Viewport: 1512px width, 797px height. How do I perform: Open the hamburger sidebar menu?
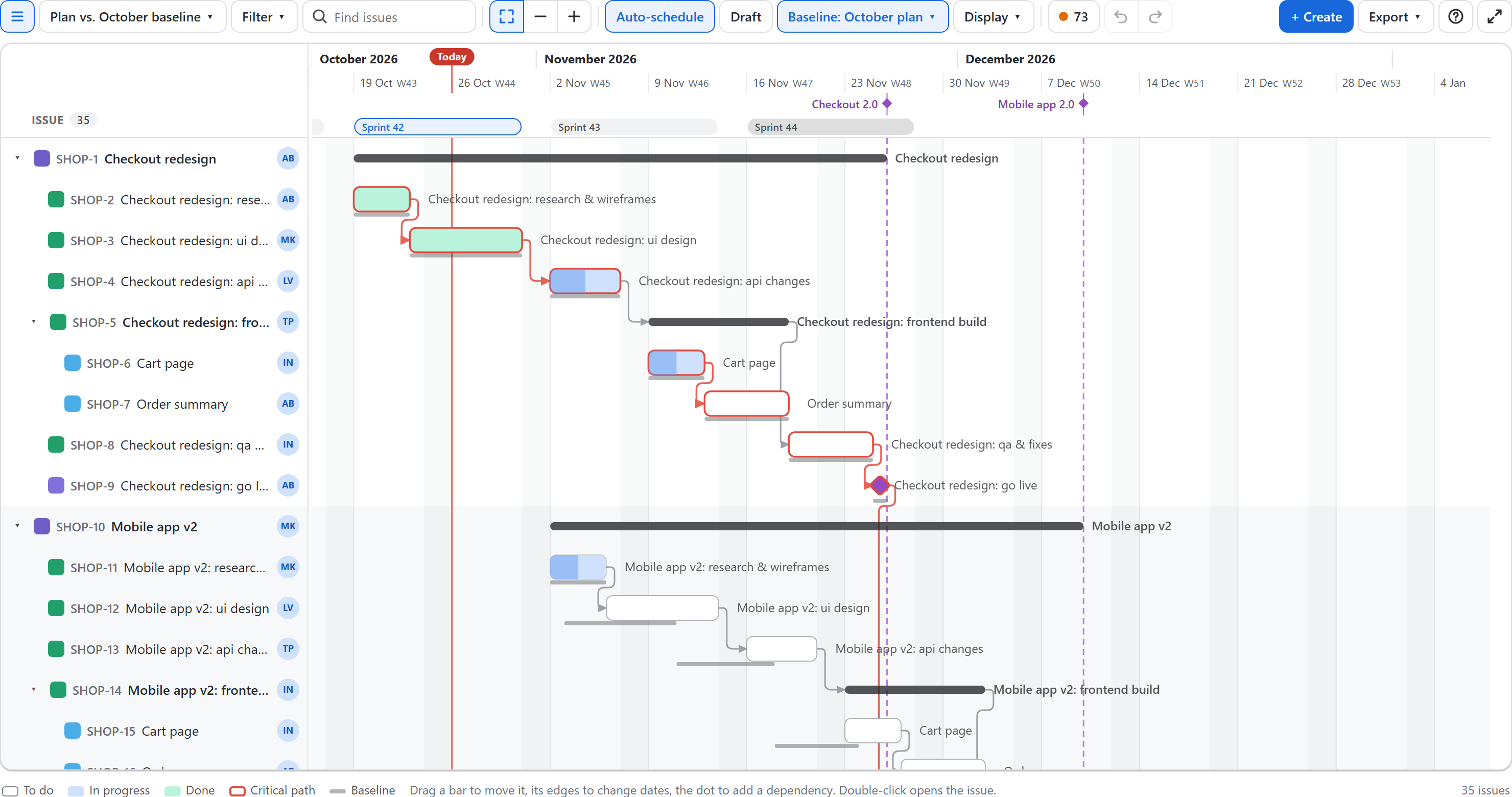(x=17, y=16)
